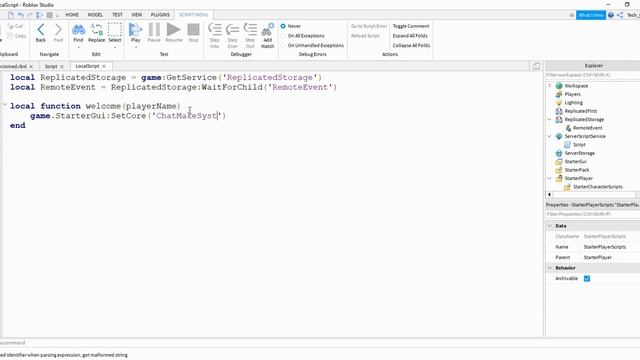Open the VIEW ribbon tab
Screen dimensions: 640x360
tap(137, 15)
